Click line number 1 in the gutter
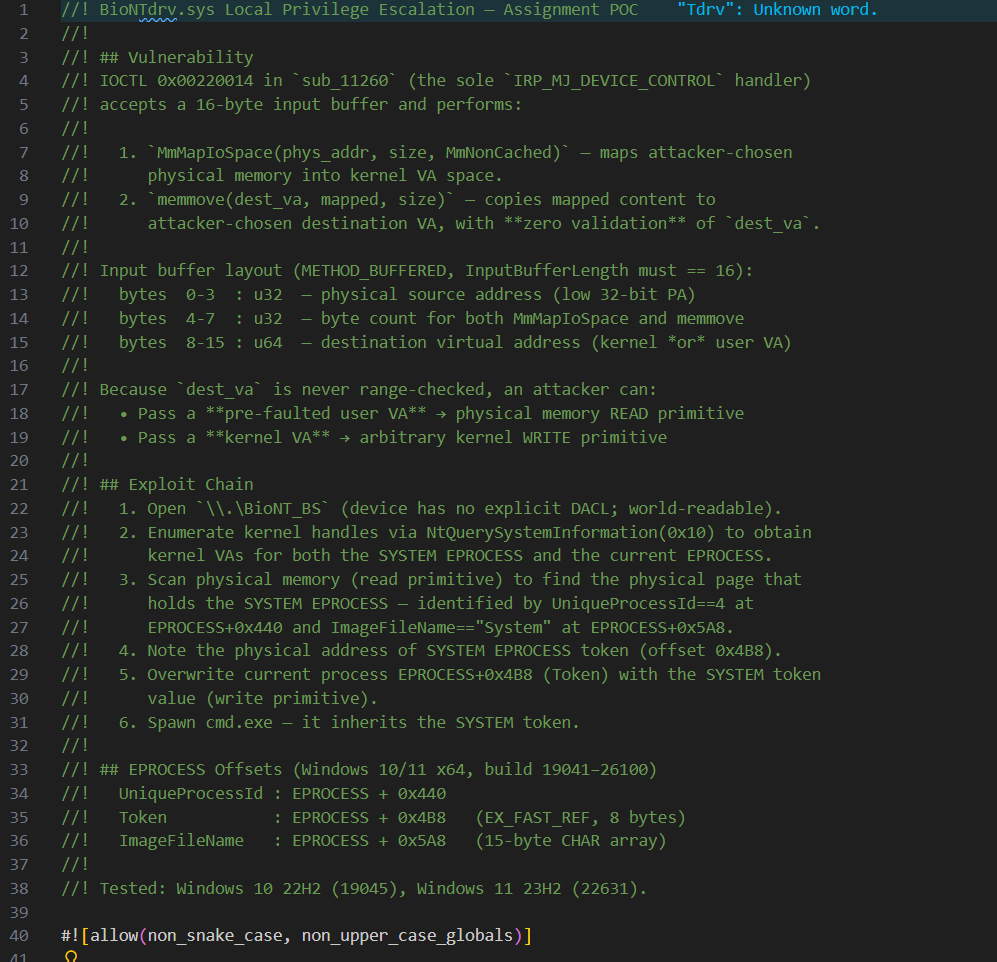This screenshot has width=997, height=962. [x=24, y=10]
